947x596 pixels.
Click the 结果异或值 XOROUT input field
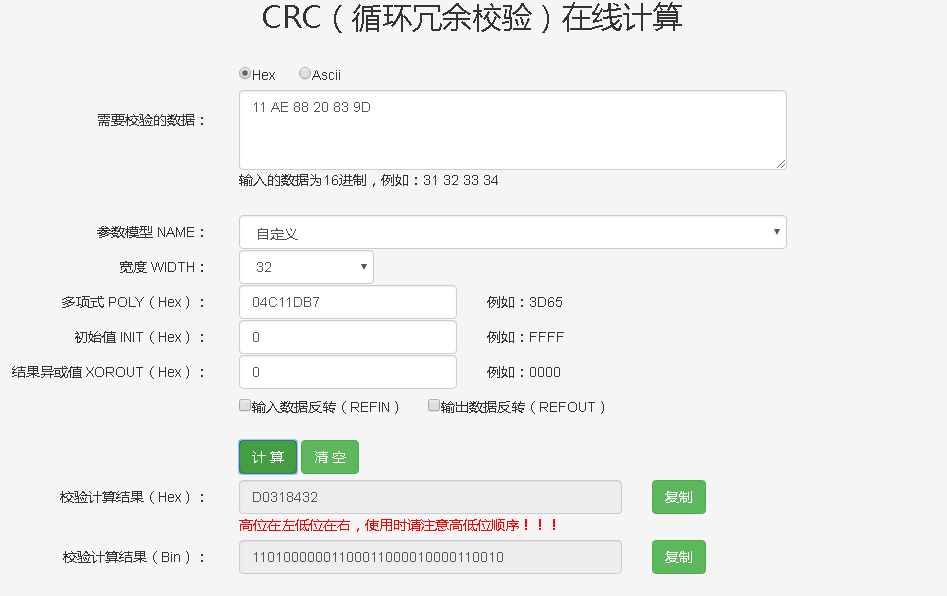click(347, 372)
